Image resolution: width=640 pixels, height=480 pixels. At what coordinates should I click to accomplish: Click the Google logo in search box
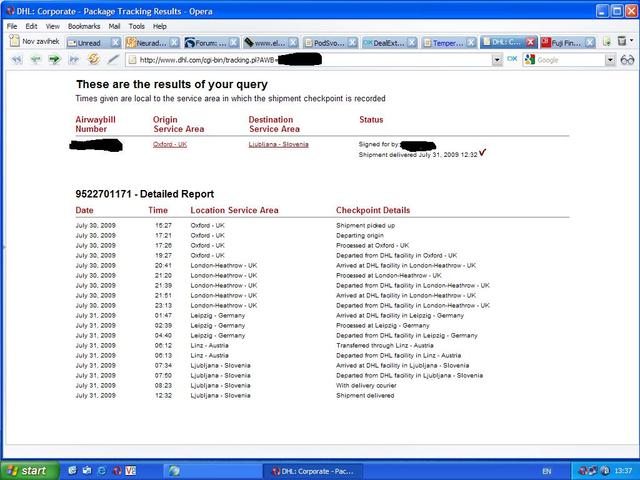pos(530,60)
